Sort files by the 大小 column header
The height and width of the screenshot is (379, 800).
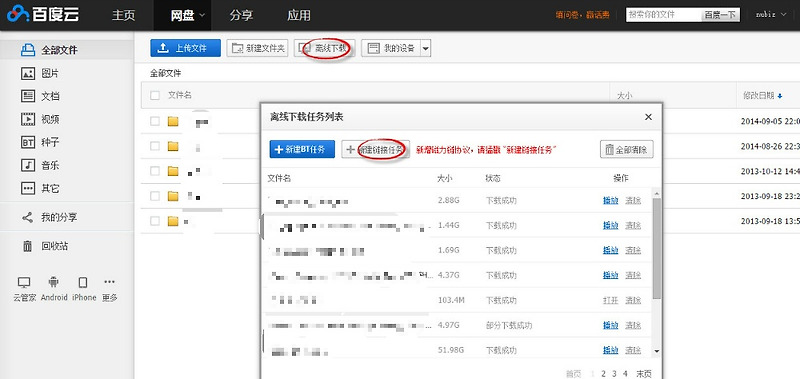click(625, 96)
